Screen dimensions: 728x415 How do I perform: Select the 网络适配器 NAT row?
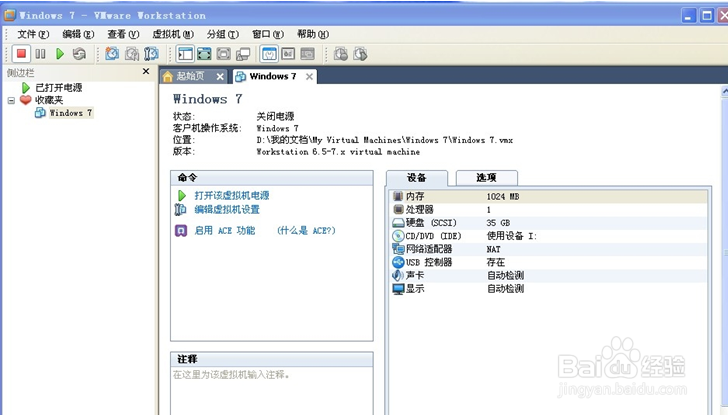pyautogui.click(x=548, y=249)
